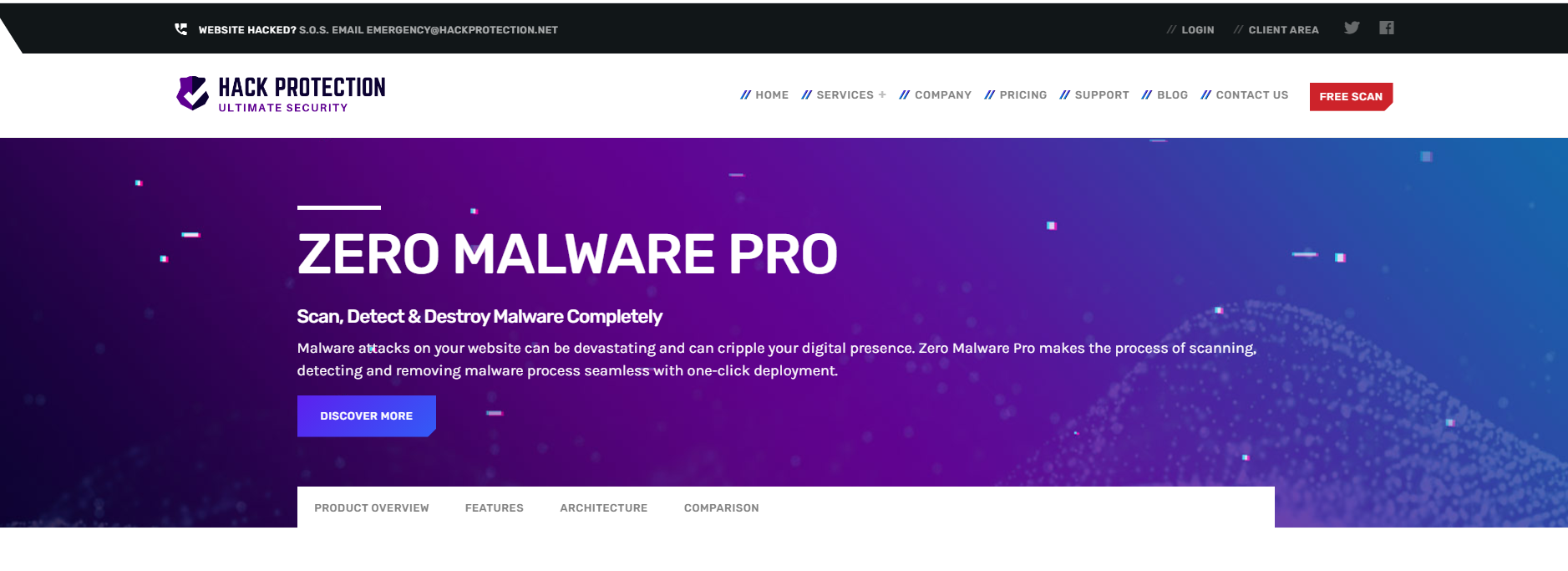Open the Twitter profile icon
Viewport: 1568px width, 571px height.
pos(1351,28)
